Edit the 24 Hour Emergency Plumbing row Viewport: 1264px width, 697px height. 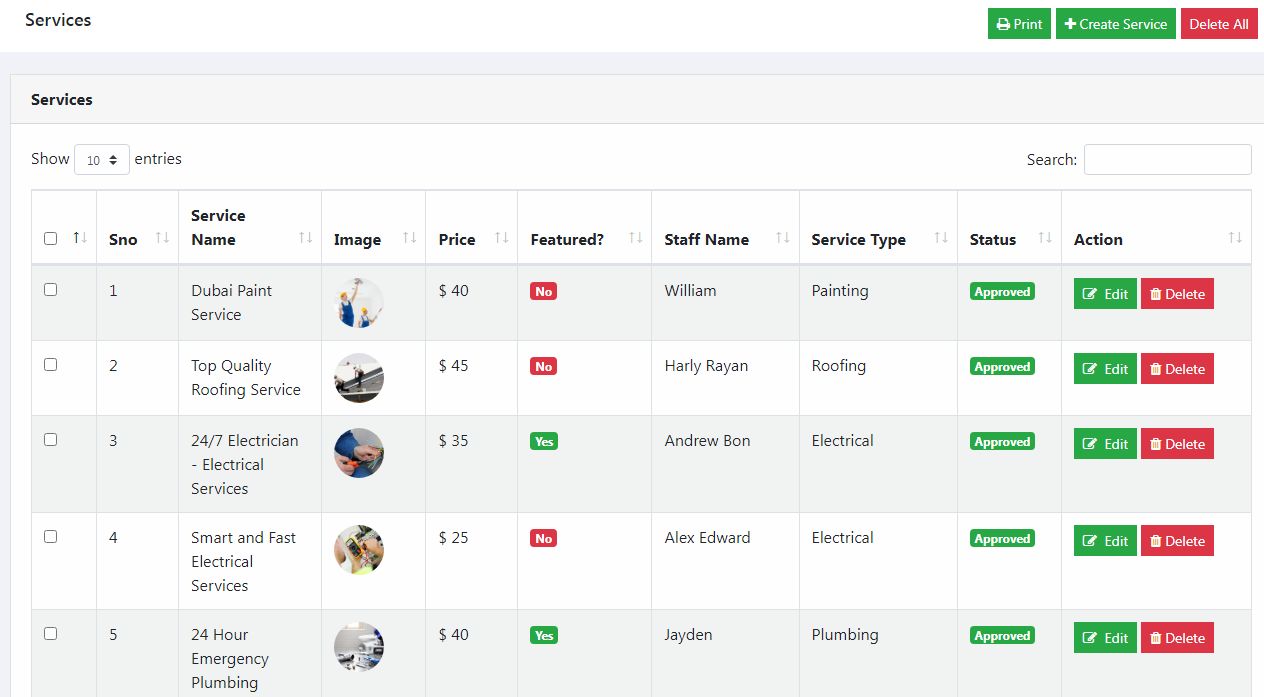tap(1105, 638)
